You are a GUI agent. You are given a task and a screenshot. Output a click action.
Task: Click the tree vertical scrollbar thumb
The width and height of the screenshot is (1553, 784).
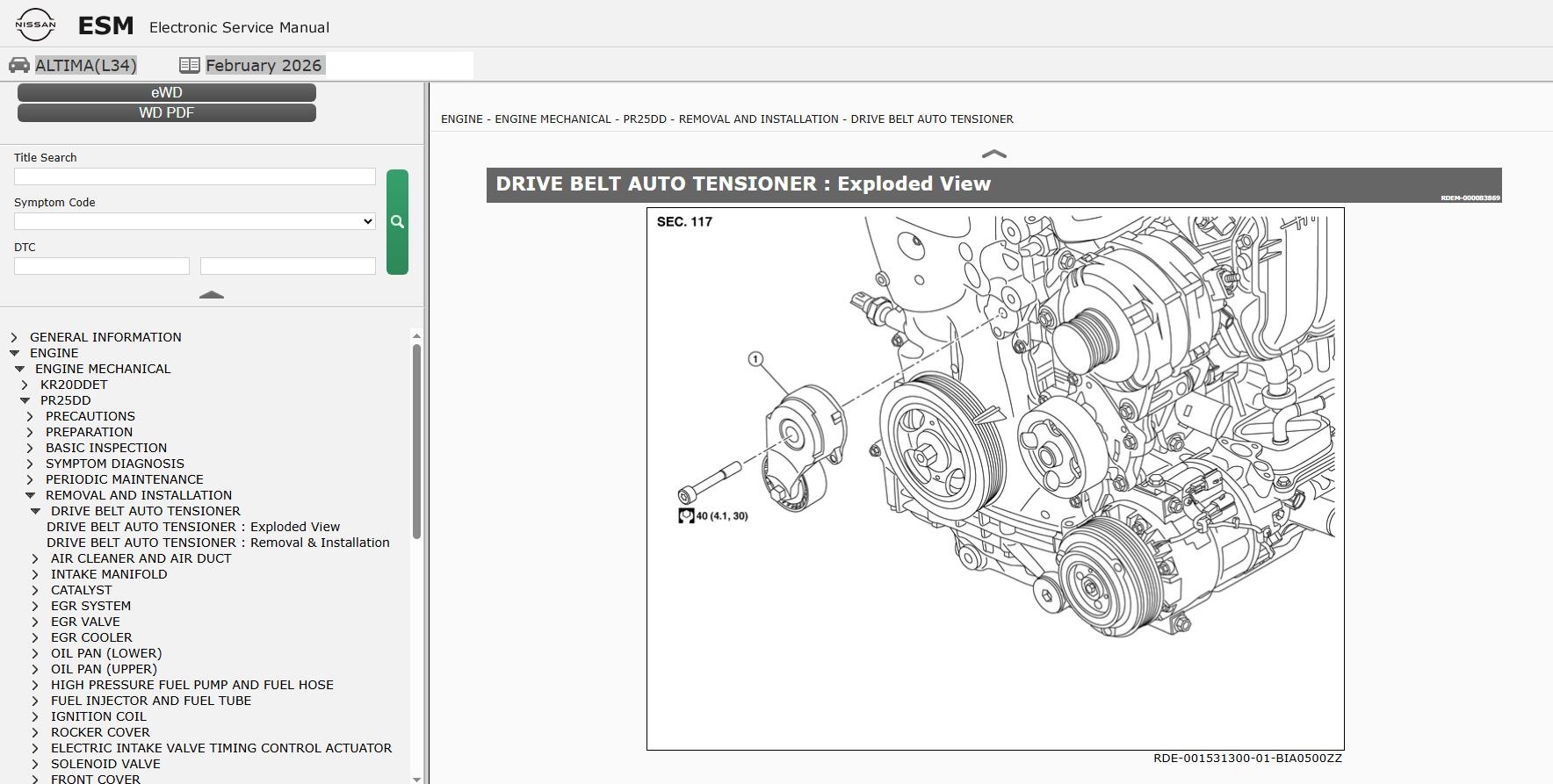[416, 442]
